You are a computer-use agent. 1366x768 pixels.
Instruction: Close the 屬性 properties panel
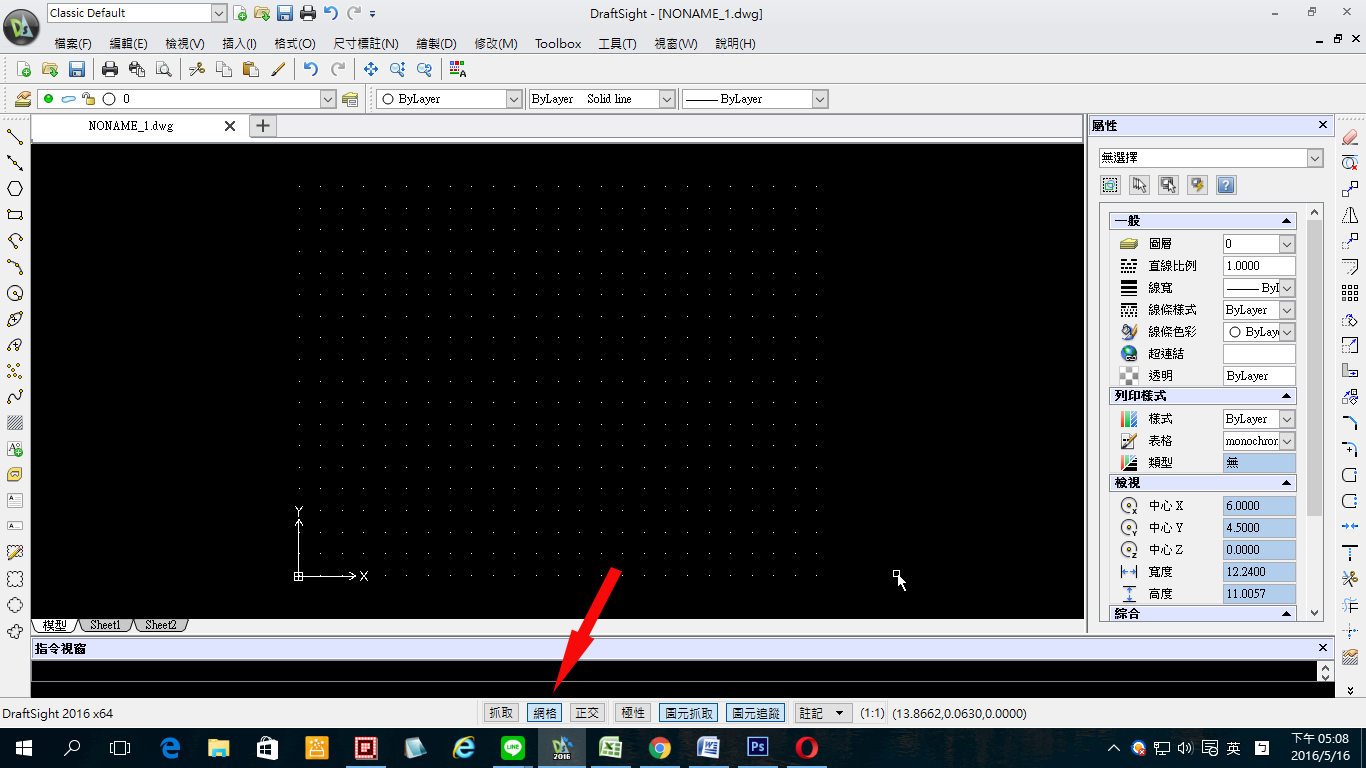[1322, 125]
